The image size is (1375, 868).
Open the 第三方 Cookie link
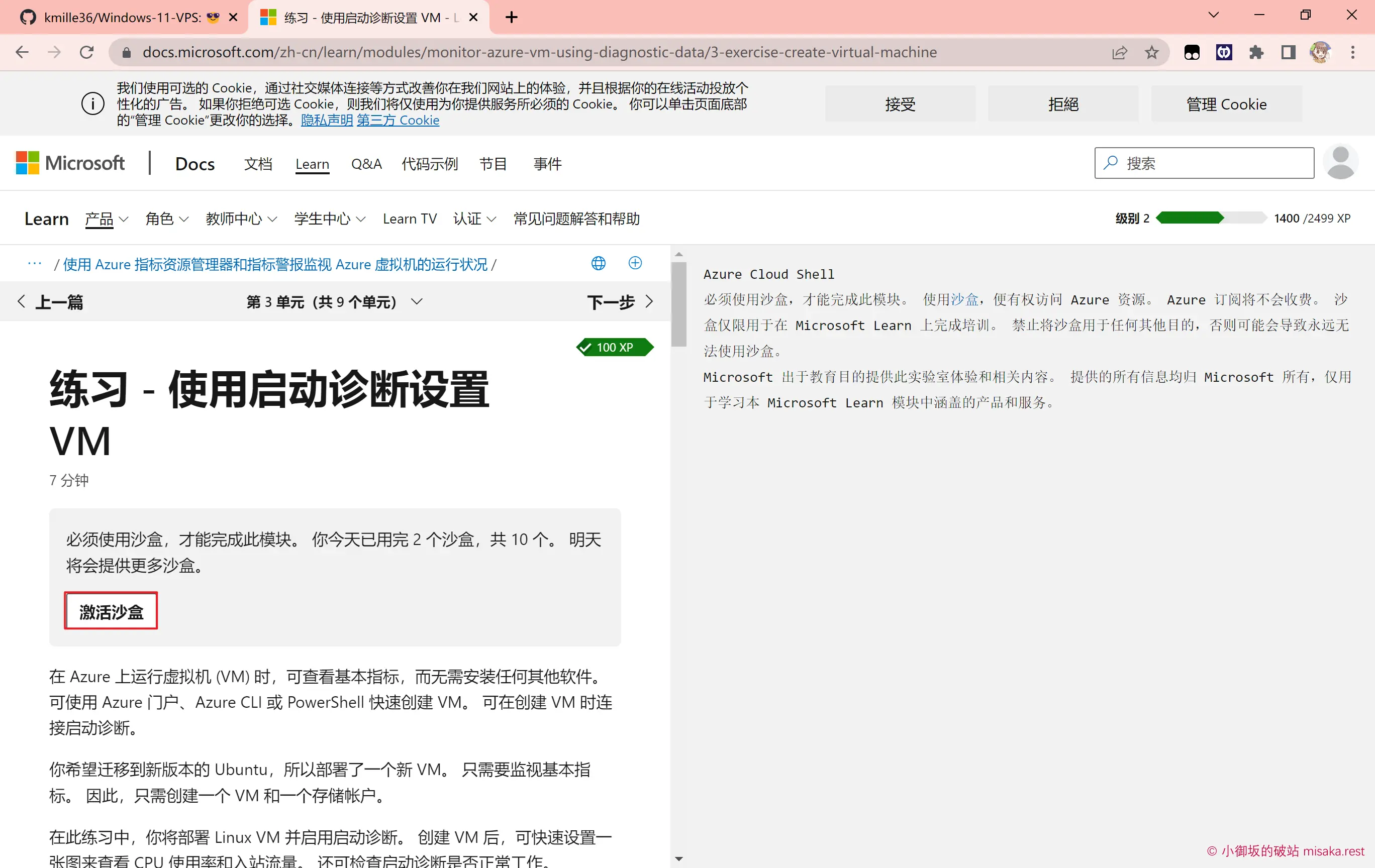pos(398,121)
